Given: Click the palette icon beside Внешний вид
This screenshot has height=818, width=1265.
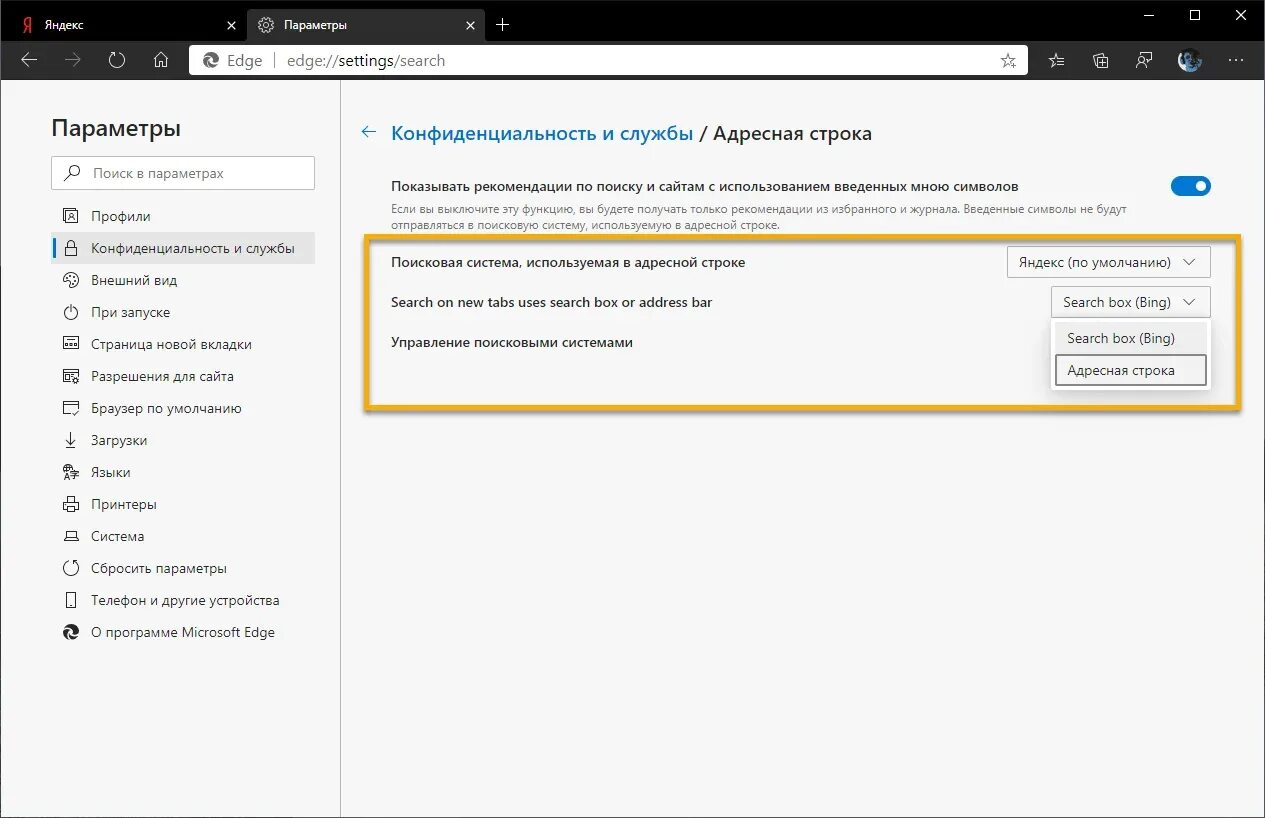Looking at the screenshot, I should click(x=71, y=280).
